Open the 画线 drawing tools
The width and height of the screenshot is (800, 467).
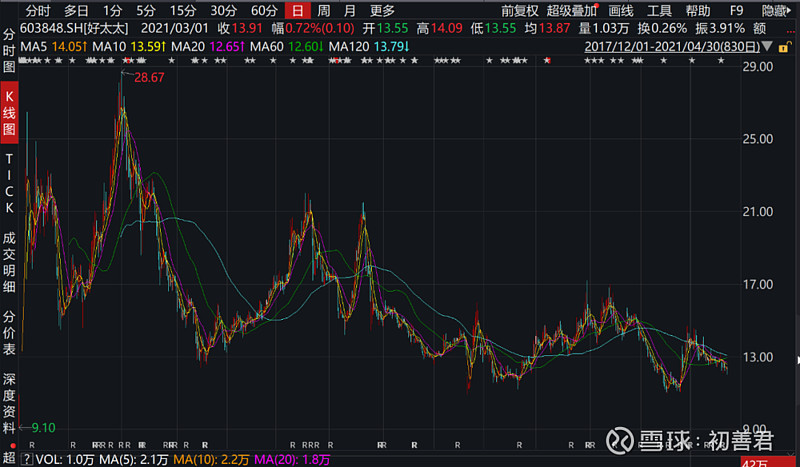621,11
